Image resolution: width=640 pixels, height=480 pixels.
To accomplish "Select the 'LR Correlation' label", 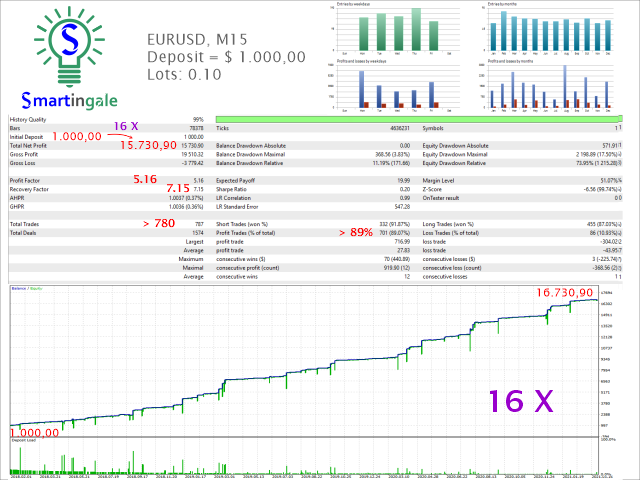I will (x=233, y=198).
